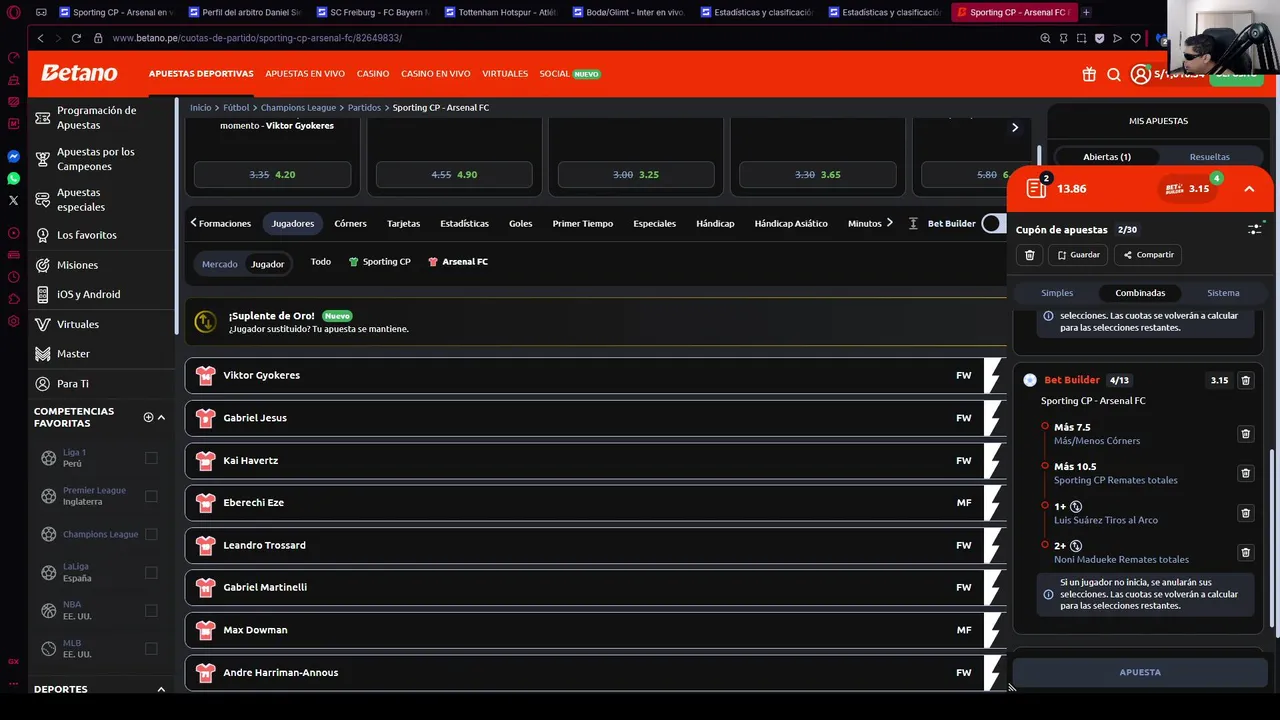The width and height of the screenshot is (1280, 720).
Task: Open the gift promotions icon in header
Action: [x=1089, y=74]
